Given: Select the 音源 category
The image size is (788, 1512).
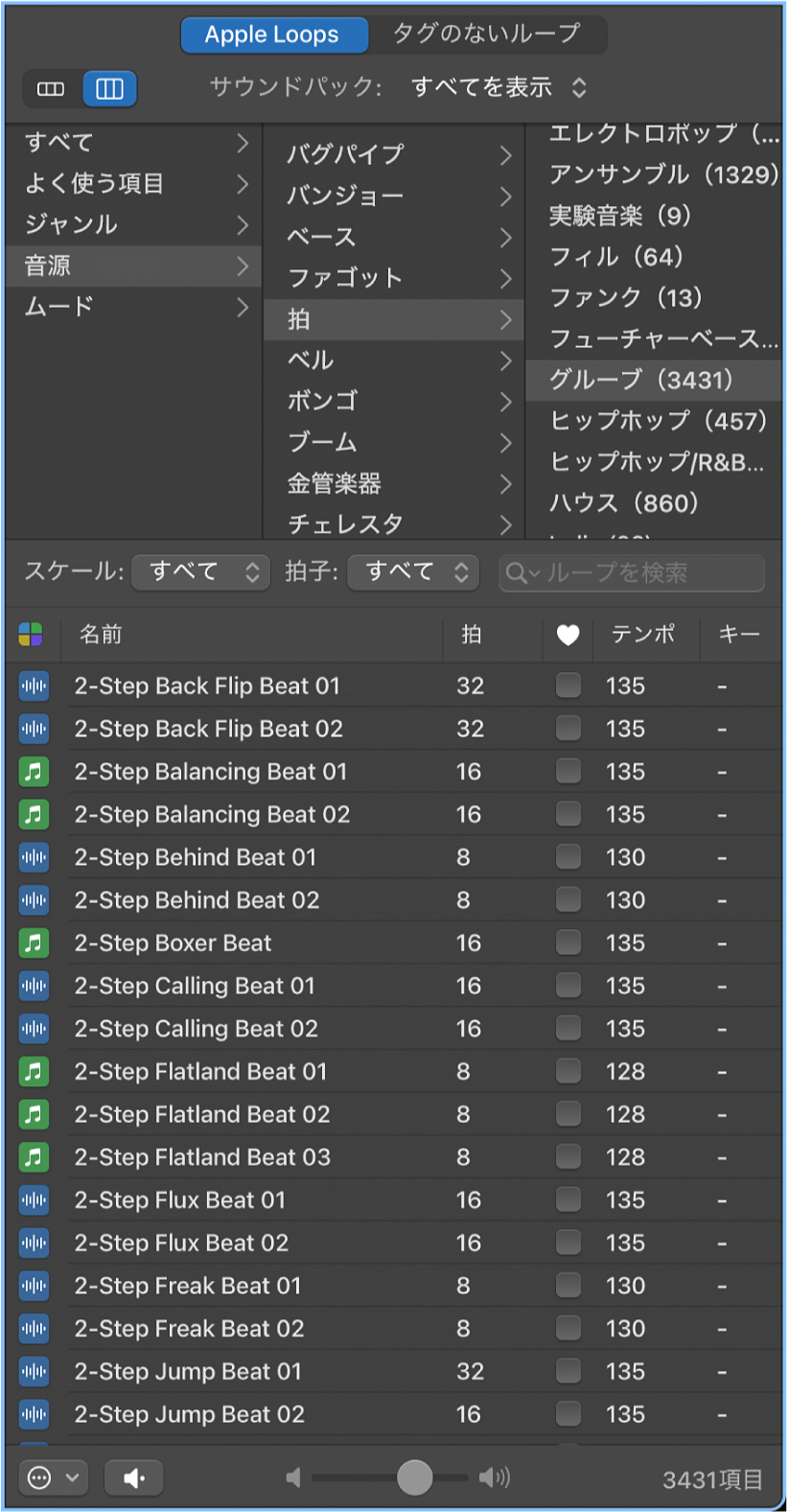Looking at the screenshot, I should pyautogui.click(x=133, y=266).
